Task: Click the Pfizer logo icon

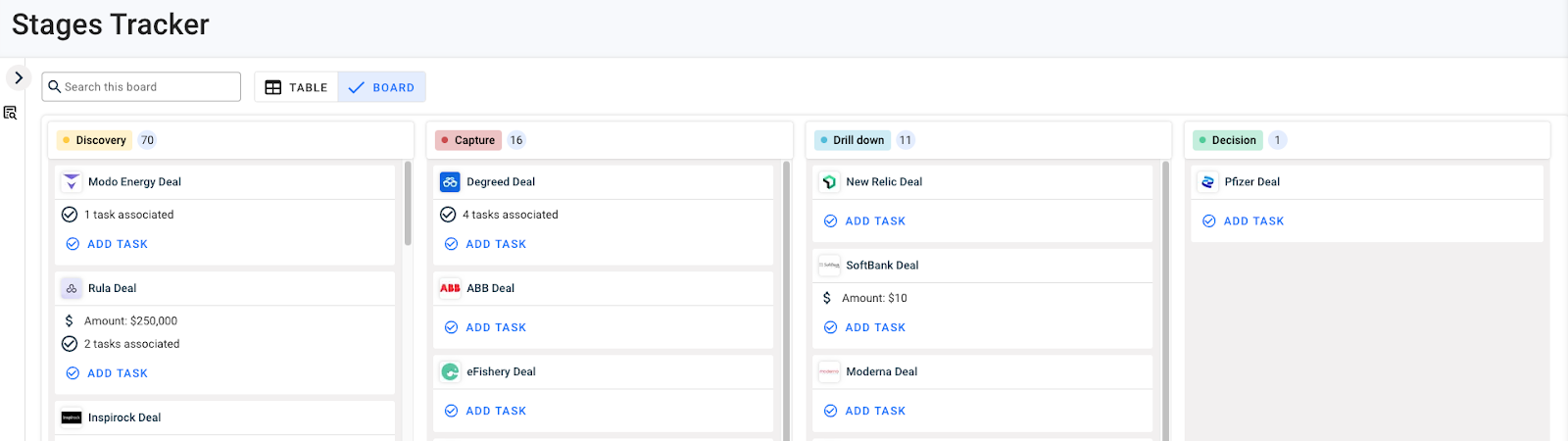Action: [x=1207, y=181]
